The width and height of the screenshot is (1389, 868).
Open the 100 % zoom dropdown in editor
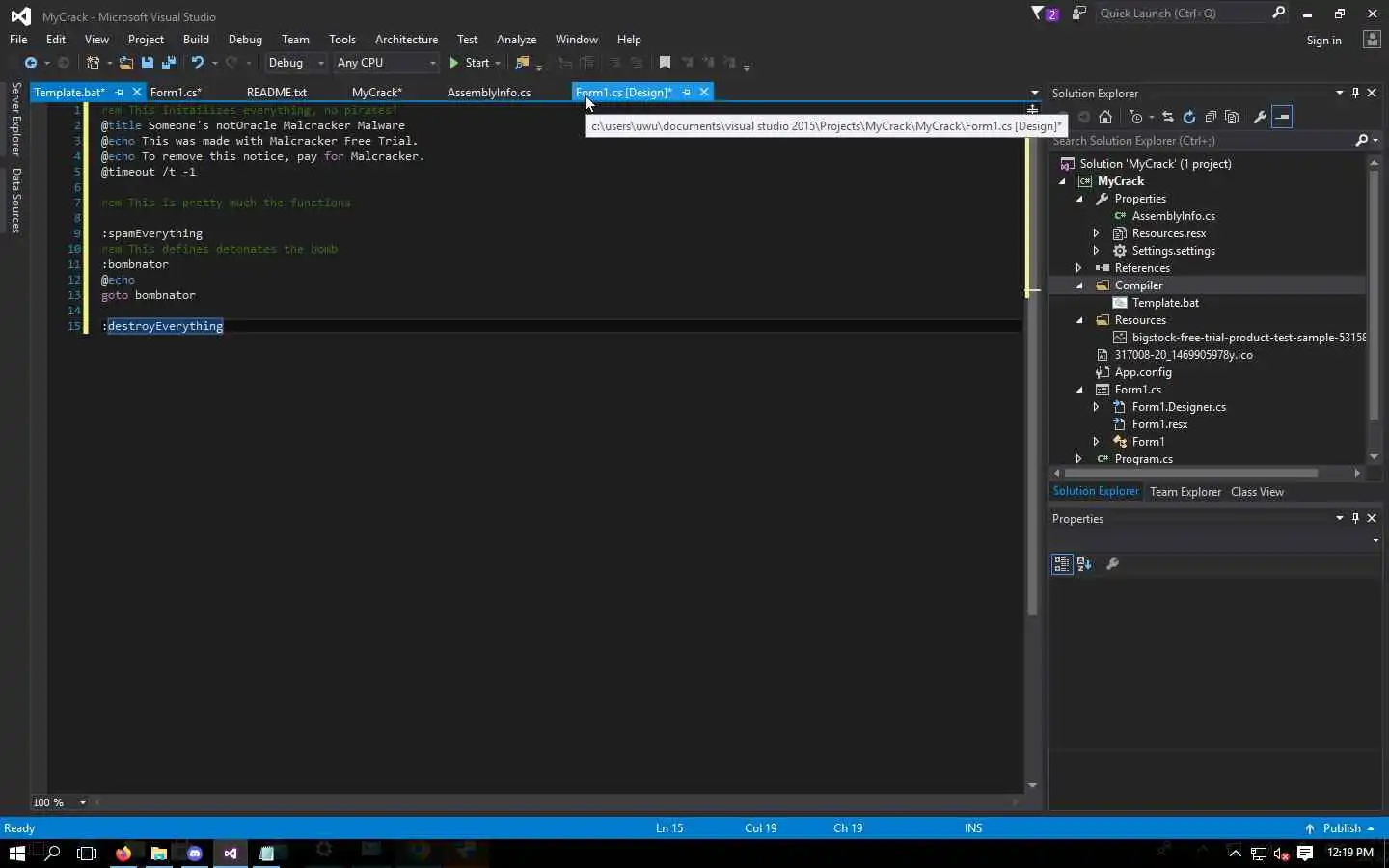(83, 802)
